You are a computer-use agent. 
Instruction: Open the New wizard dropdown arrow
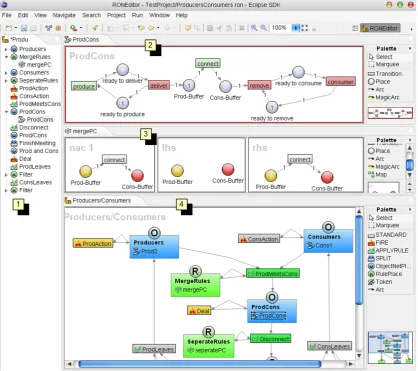point(15,28)
